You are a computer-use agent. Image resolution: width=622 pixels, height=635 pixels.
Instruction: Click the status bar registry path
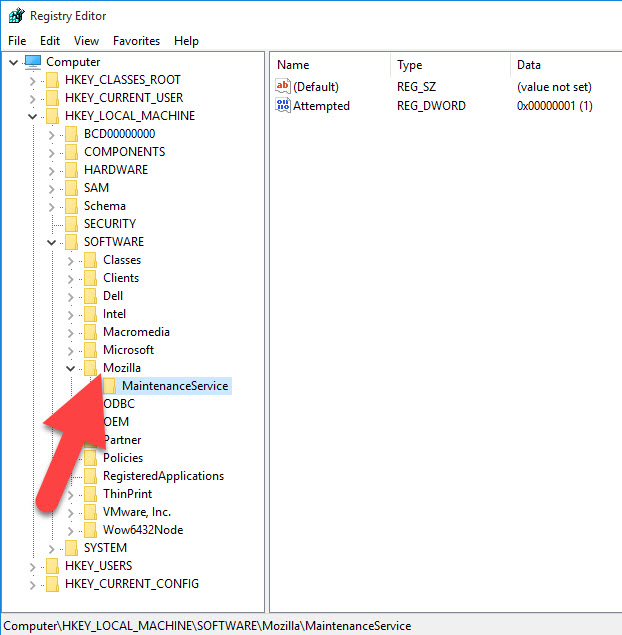click(207, 626)
